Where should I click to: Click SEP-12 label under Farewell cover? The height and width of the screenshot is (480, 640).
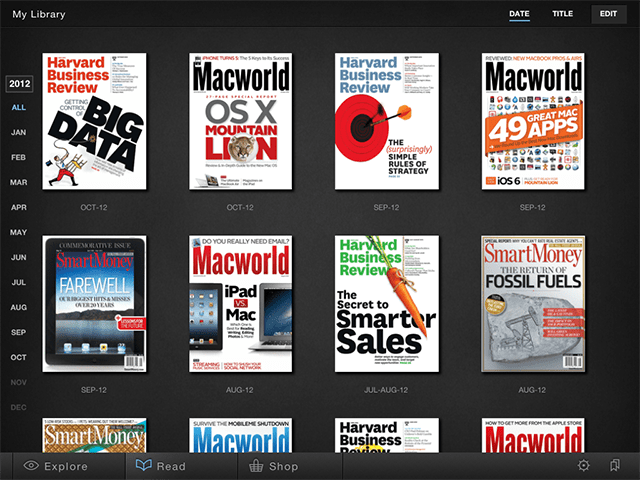click(x=94, y=390)
